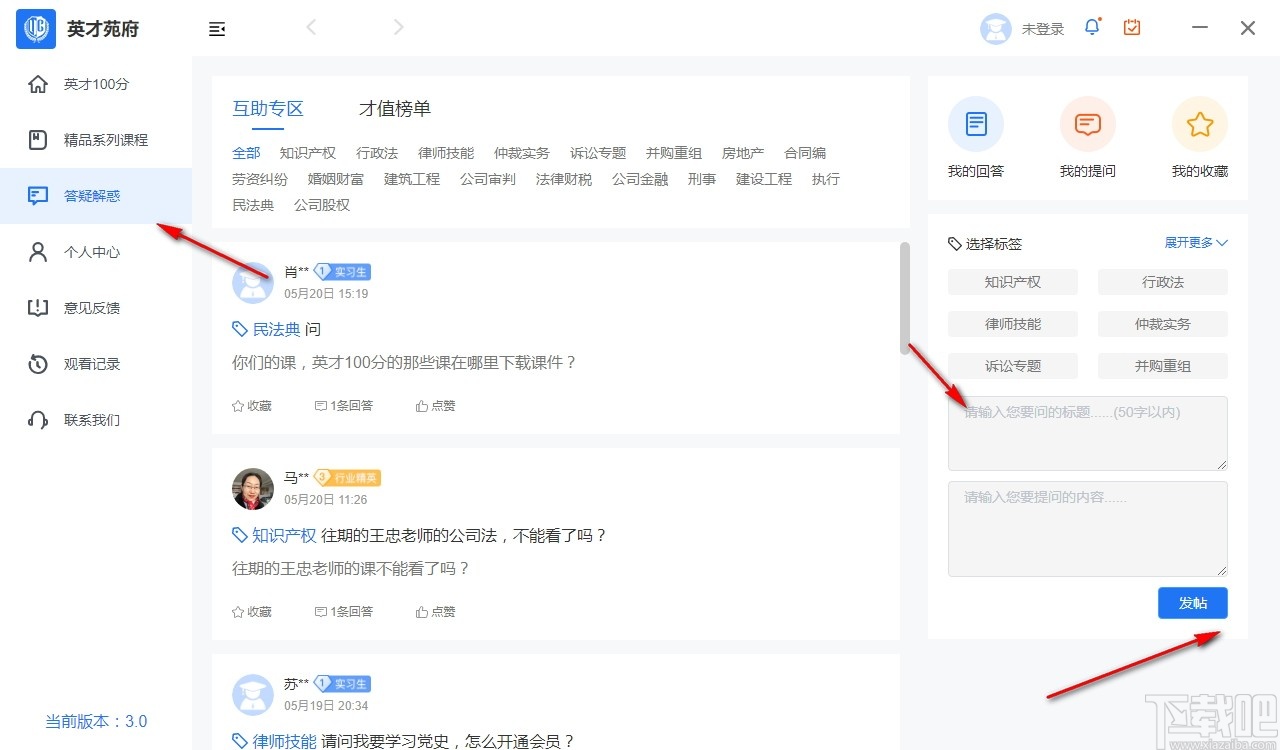Toggle the 仲裁实务 tag selection
The image size is (1280, 750).
click(x=1162, y=324)
